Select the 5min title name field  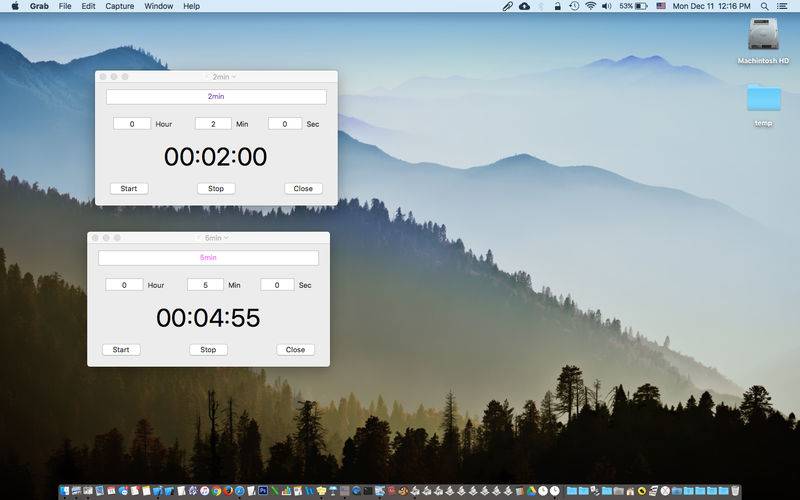tap(208, 258)
